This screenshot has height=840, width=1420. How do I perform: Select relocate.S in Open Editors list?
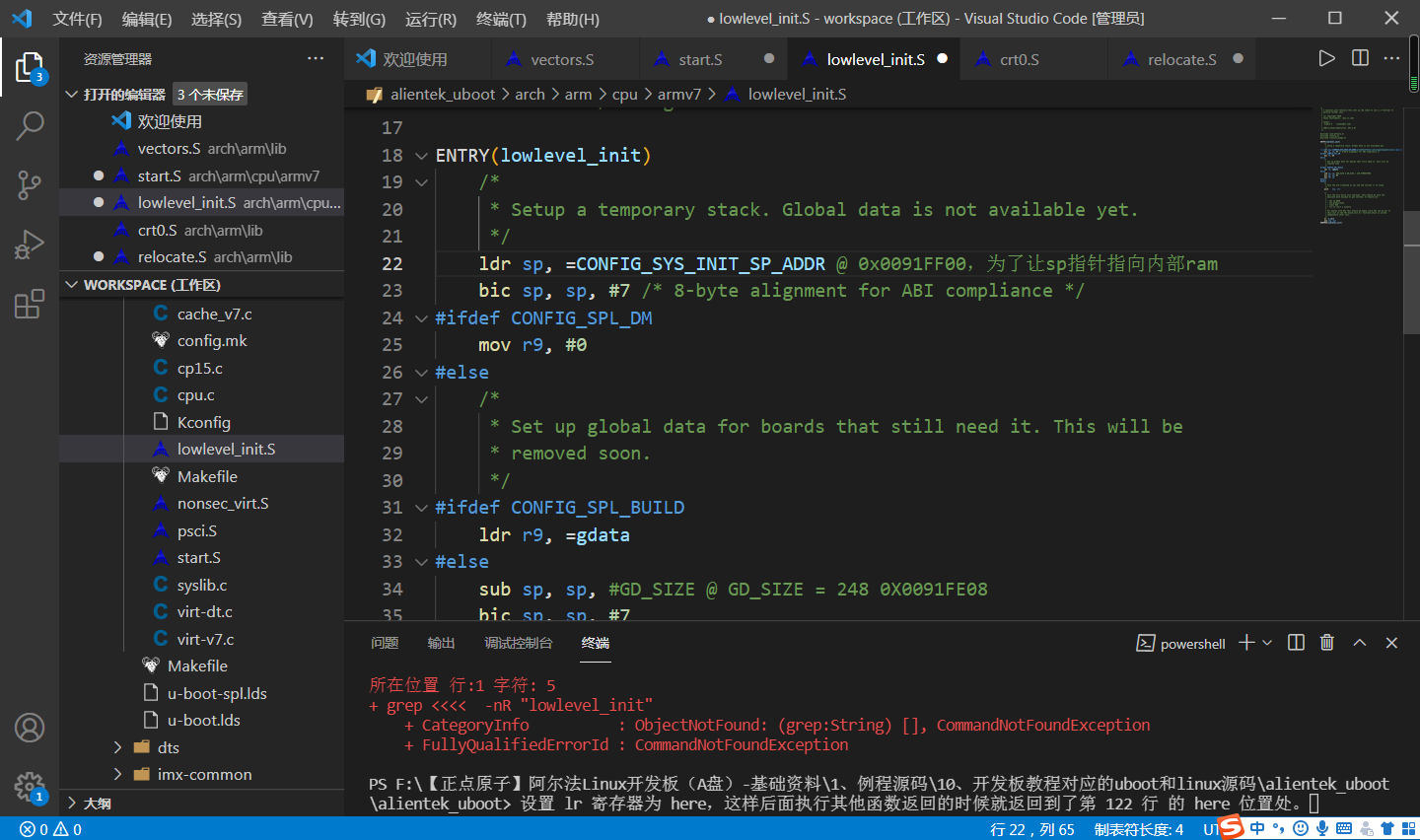201,256
